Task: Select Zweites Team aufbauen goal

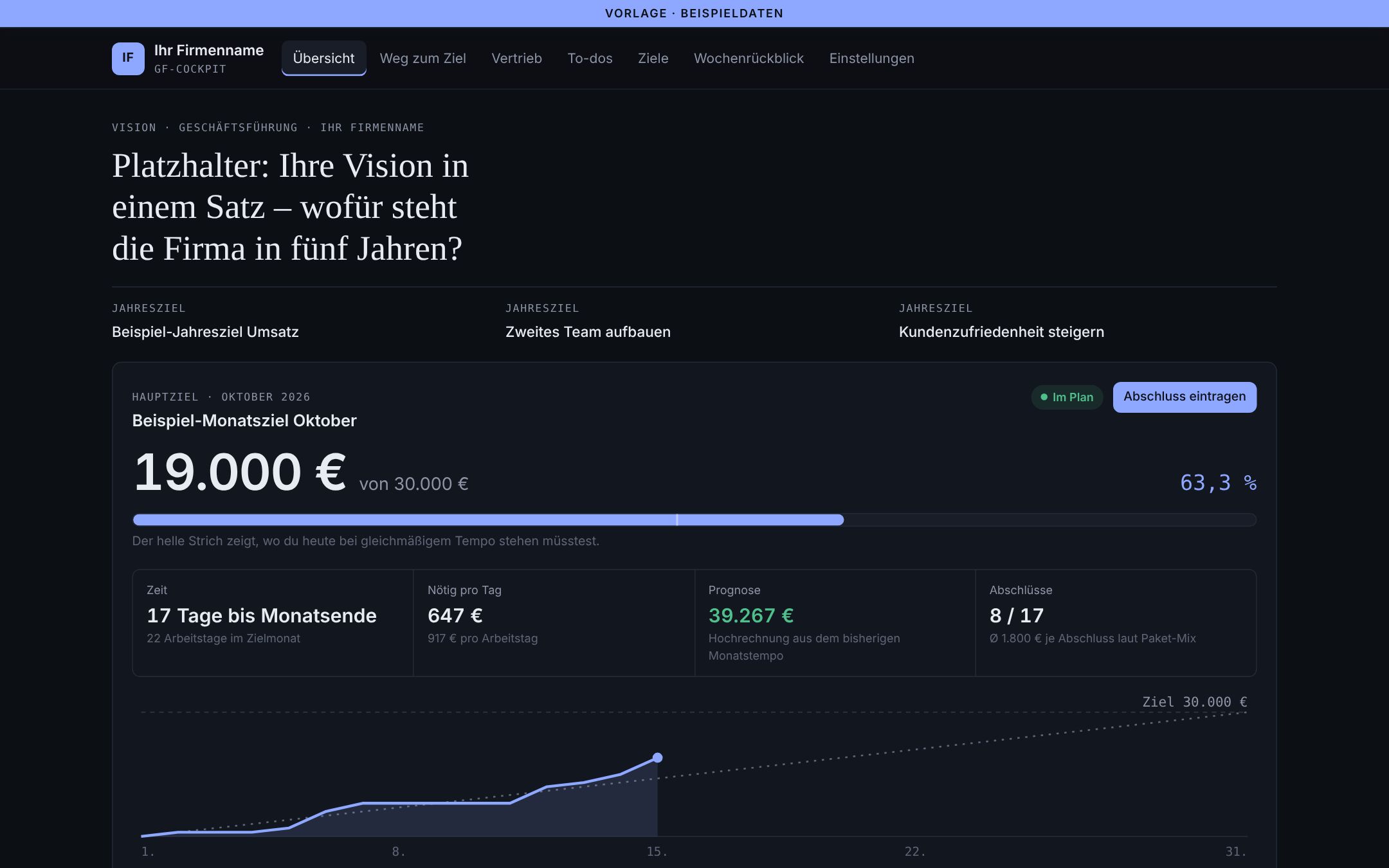Action: (x=588, y=332)
